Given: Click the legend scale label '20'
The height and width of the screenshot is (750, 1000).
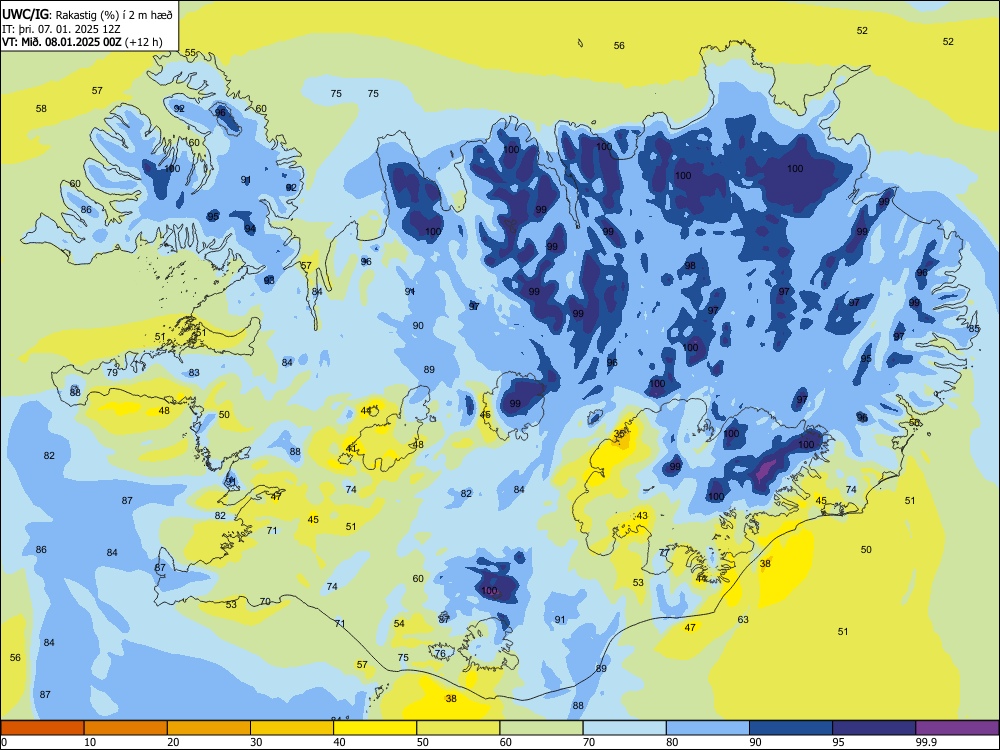Looking at the screenshot, I should 173,742.
